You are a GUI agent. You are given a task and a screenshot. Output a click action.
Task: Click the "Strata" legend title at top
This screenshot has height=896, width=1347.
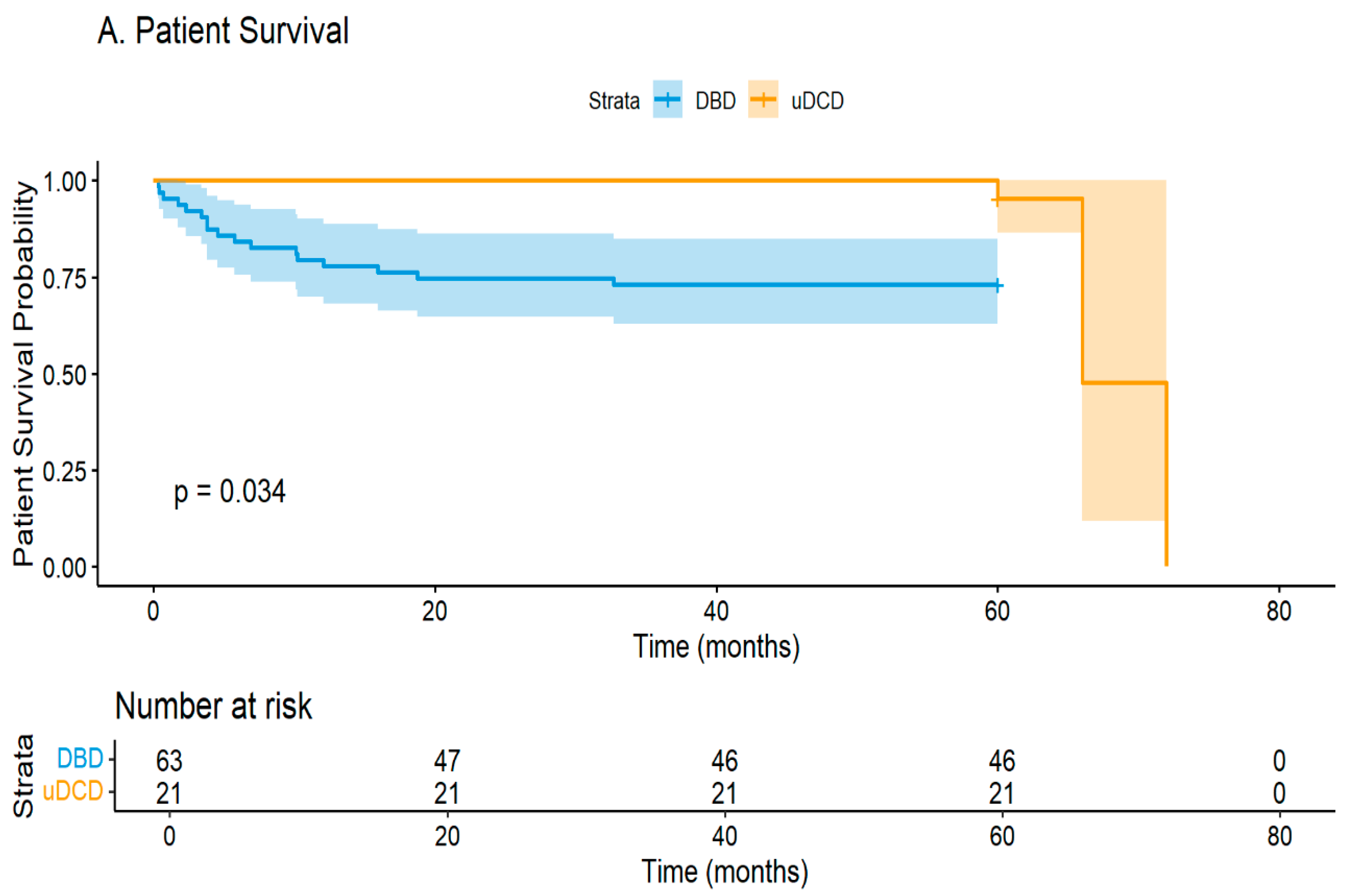pyautogui.click(x=613, y=101)
